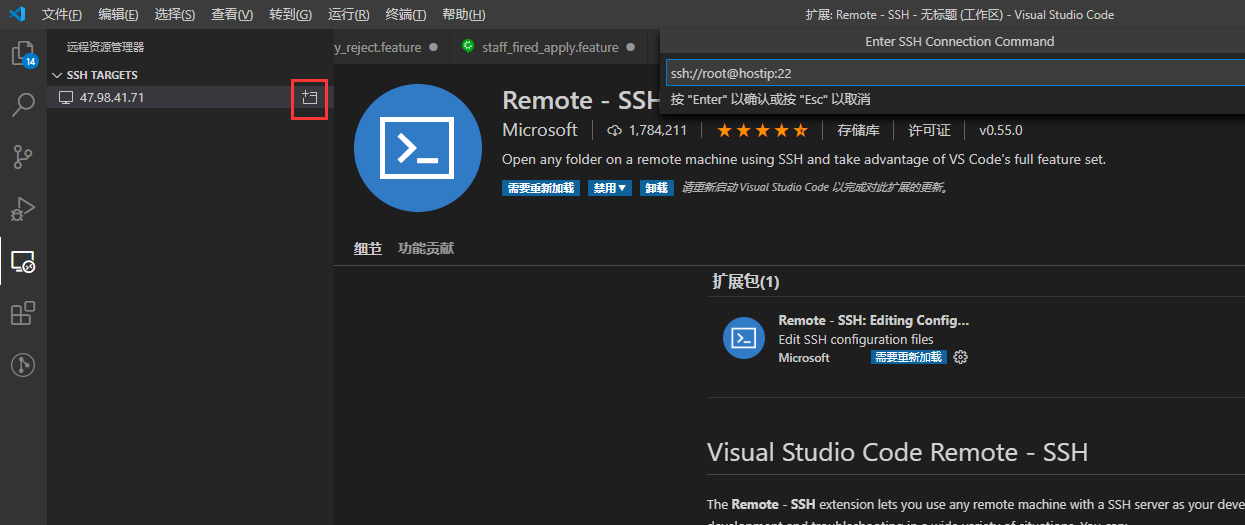Click the 需要重新加载 reload button for Remote - SSH
Image resolution: width=1245 pixels, height=525 pixels.
[x=541, y=188]
